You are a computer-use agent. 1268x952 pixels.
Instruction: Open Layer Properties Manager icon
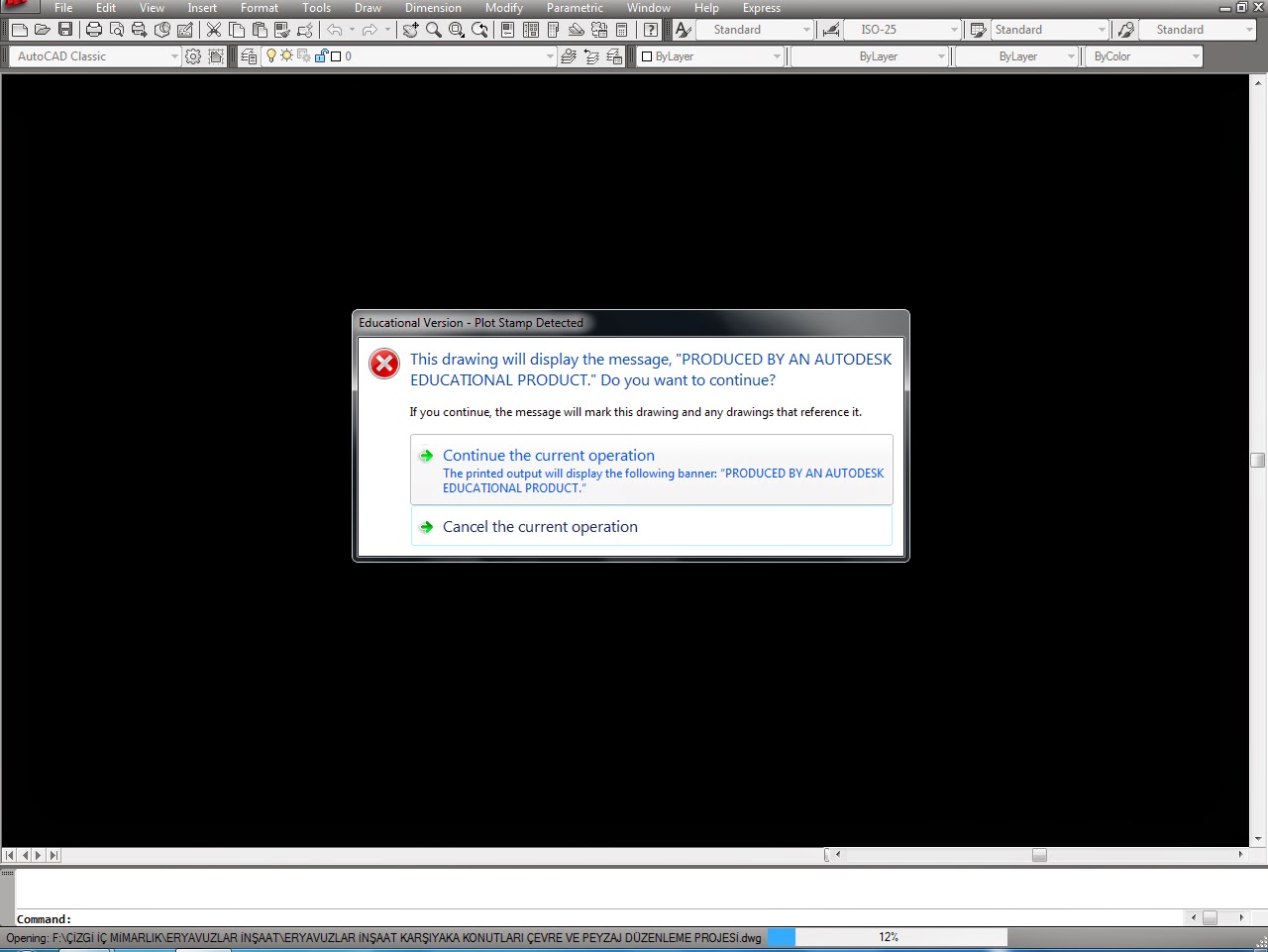coord(249,56)
